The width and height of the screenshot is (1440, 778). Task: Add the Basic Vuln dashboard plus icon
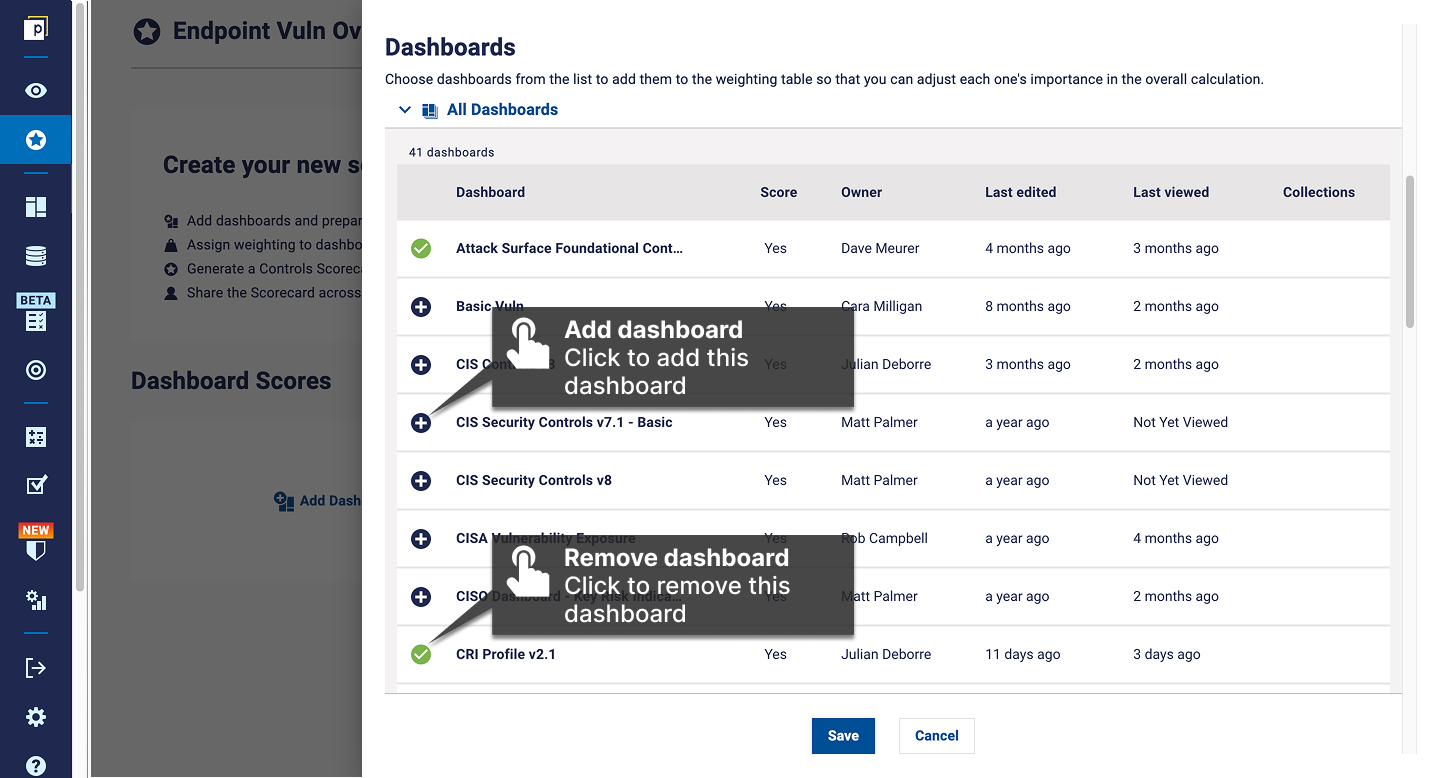click(421, 306)
